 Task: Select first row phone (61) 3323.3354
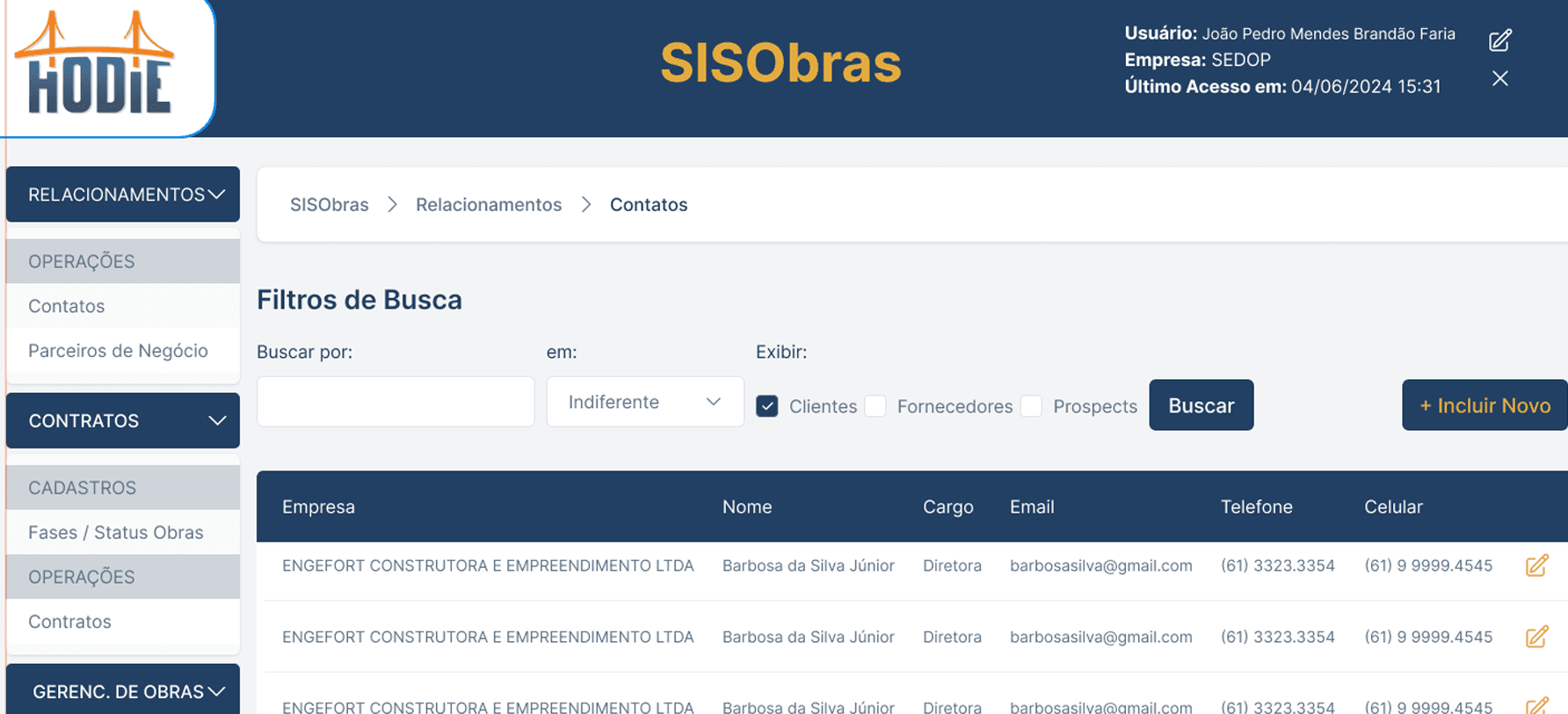[x=1278, y=565]
